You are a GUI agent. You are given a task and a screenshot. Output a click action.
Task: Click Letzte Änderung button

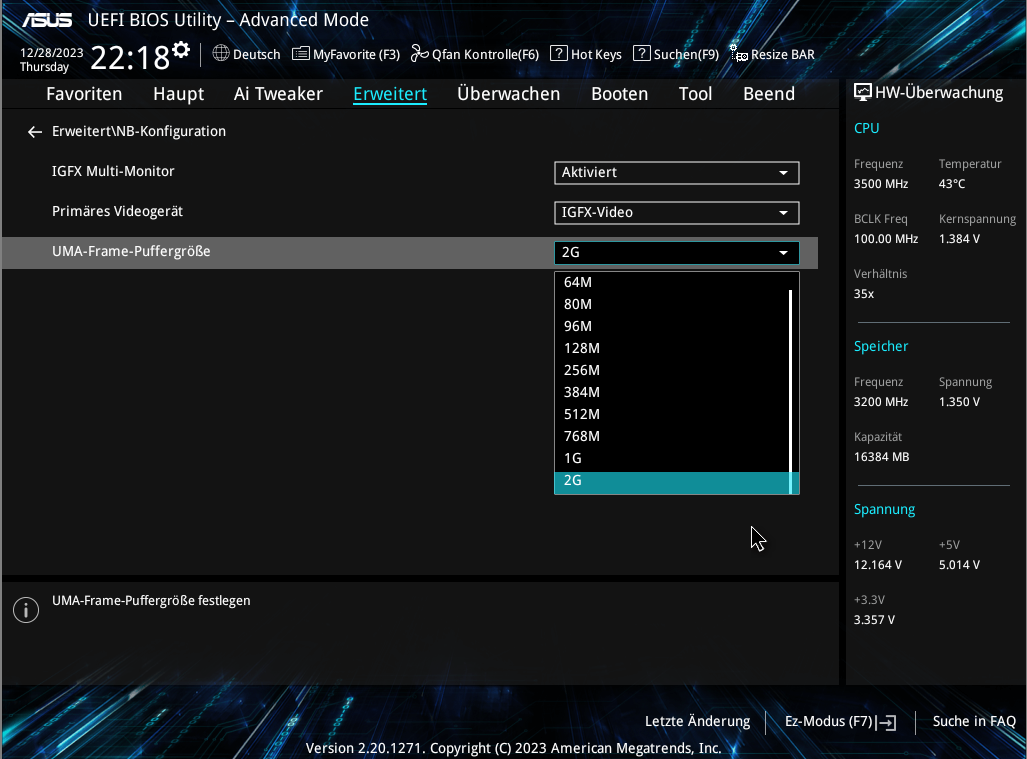(x=697, y=722)
